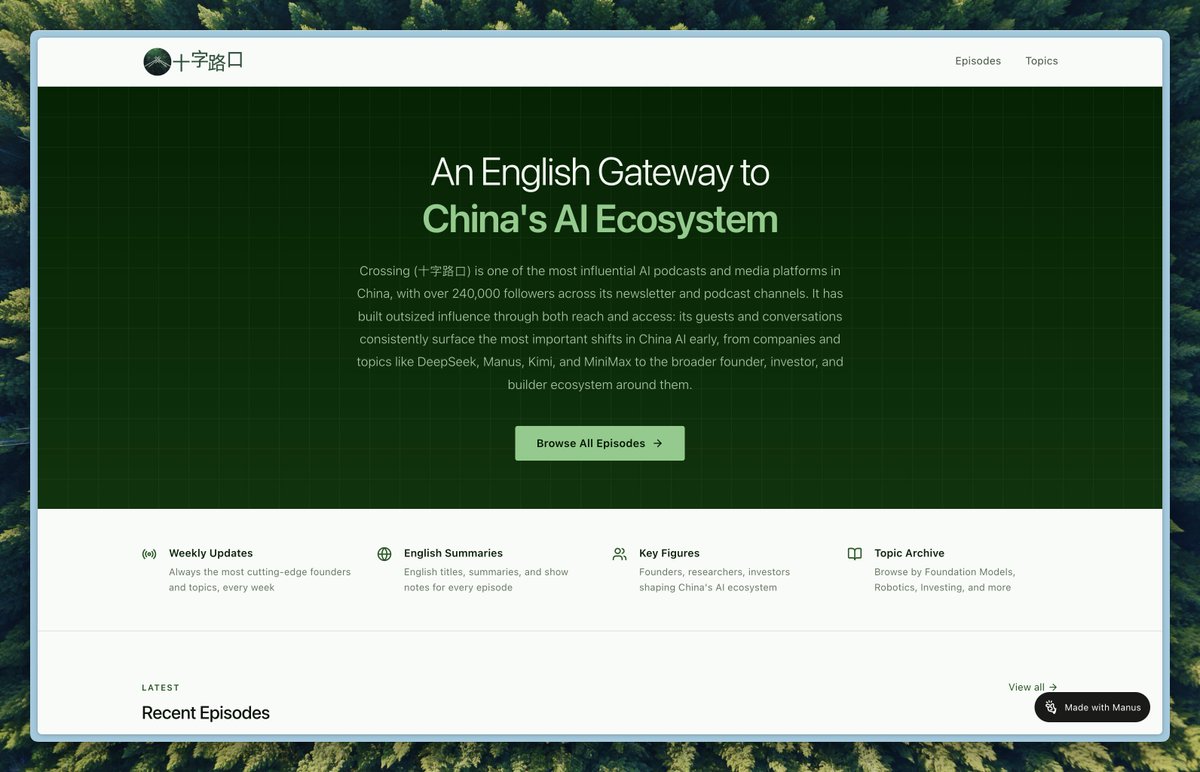This screenshot has width=1200, height=772.
Task: Click text 'Browse by Foundation Models,'
Action: point(945,572)
